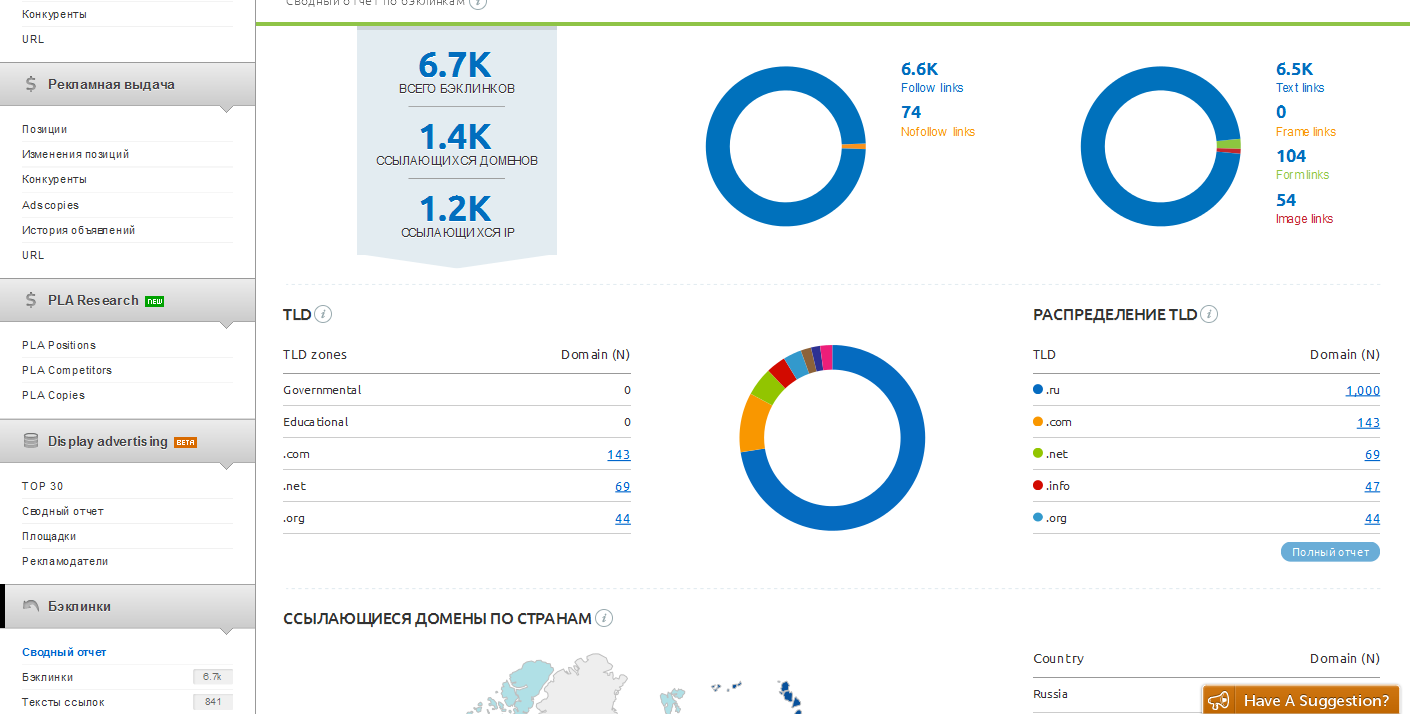The width and height of the screenshot is (1410, 714).
Task: Open Сводный отчет under Бэклинки
Action: [x=64, y=652]
